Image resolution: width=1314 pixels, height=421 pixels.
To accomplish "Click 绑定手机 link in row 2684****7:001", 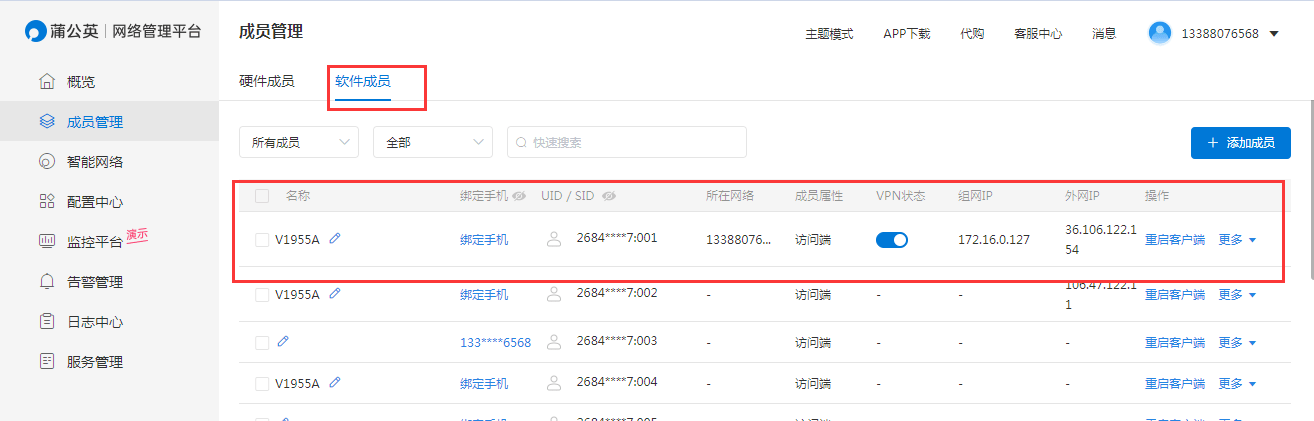I will pos(484,240).
